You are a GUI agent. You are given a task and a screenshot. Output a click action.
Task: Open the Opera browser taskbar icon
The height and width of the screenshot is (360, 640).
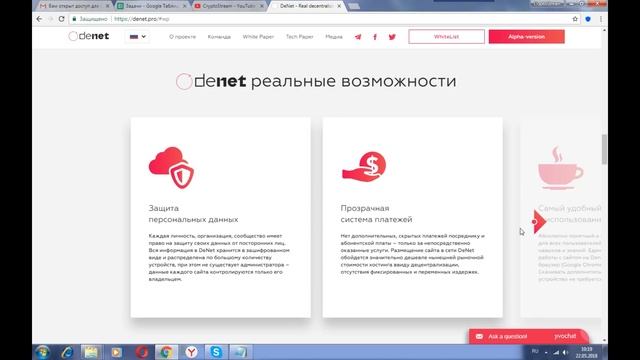point(142,352)
